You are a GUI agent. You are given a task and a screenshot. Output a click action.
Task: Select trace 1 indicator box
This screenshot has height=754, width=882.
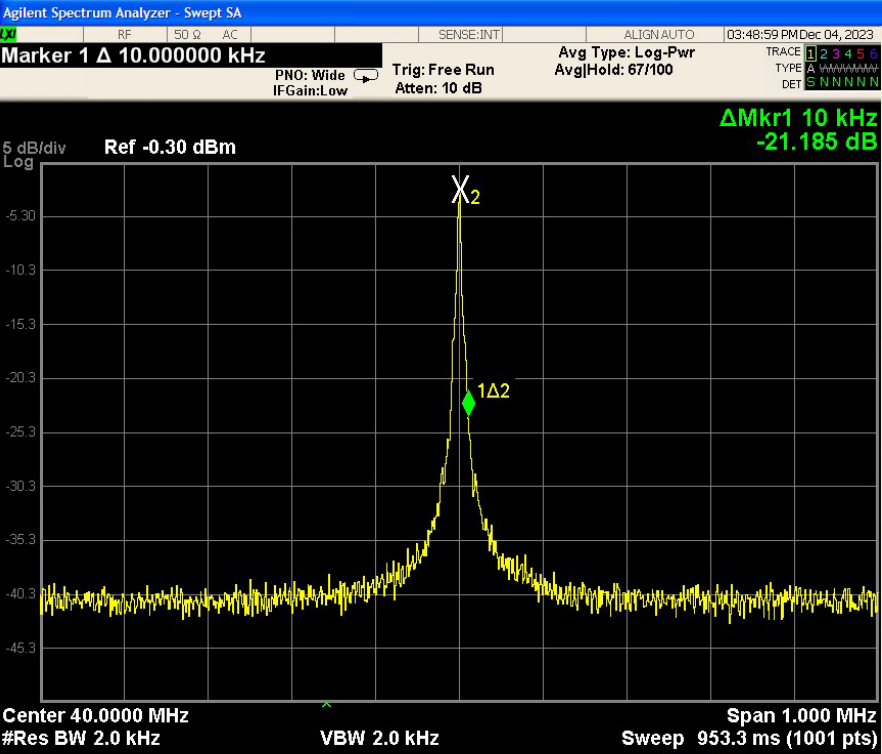[x=811, y=52]
